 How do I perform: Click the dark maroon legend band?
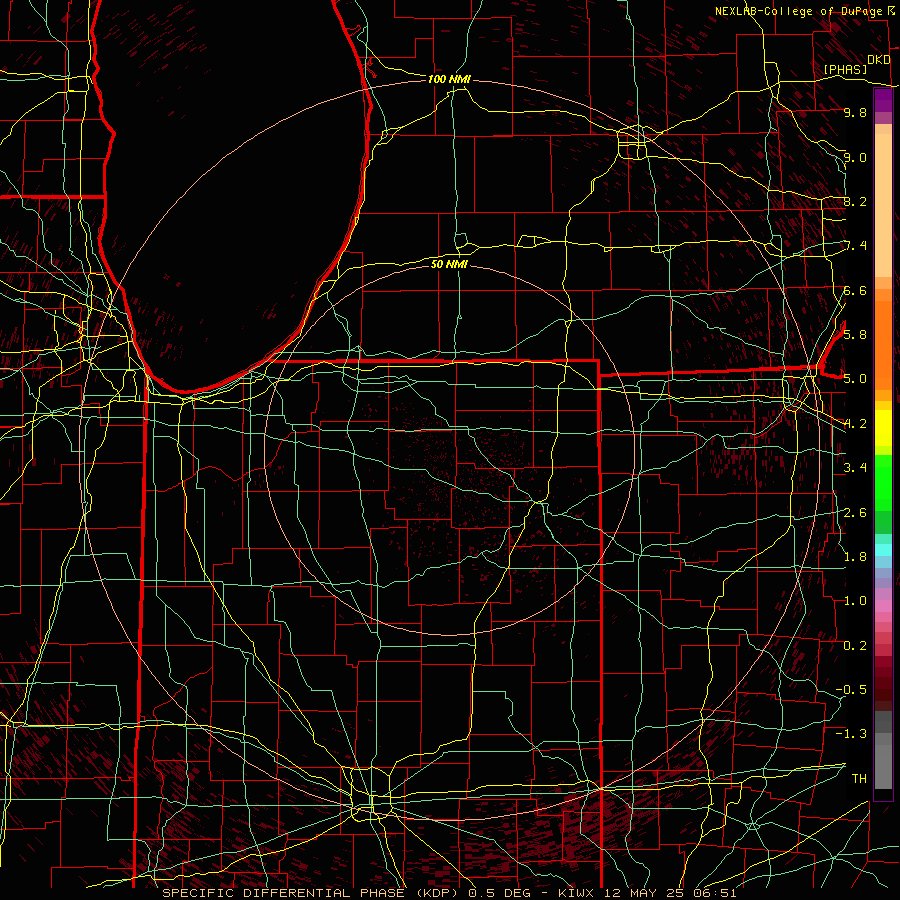click(883, 678)
